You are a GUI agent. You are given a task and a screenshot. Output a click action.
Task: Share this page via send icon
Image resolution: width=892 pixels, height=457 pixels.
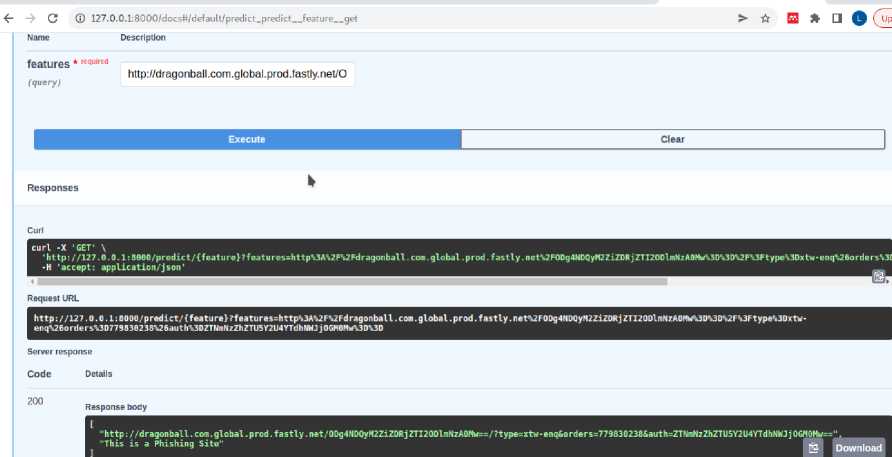point(742,18)
